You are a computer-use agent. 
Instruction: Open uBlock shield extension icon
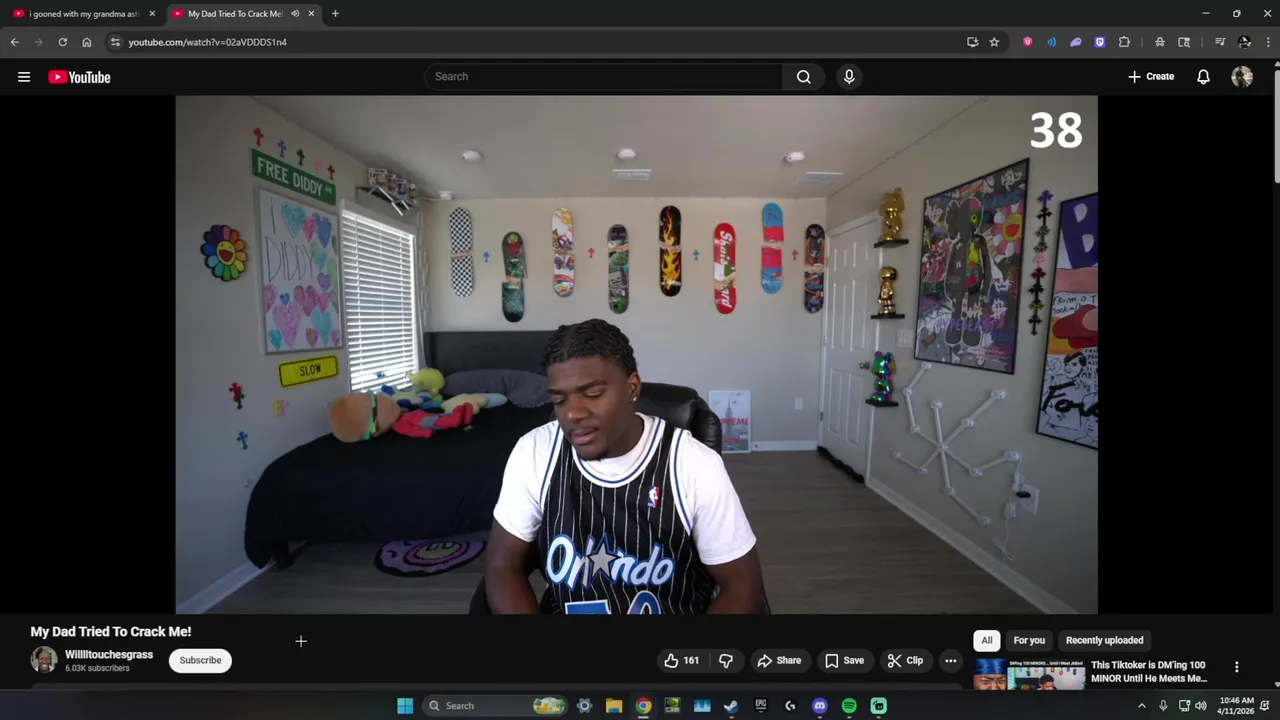[1027, 42]
